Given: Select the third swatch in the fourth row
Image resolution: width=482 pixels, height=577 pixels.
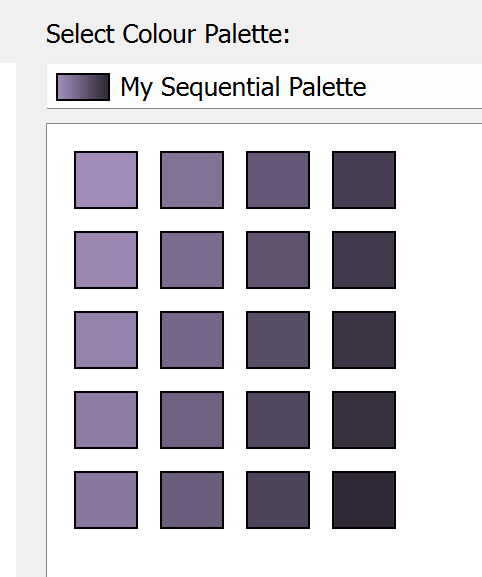Looking at the screenshot, I should click(x=278, y=420).
